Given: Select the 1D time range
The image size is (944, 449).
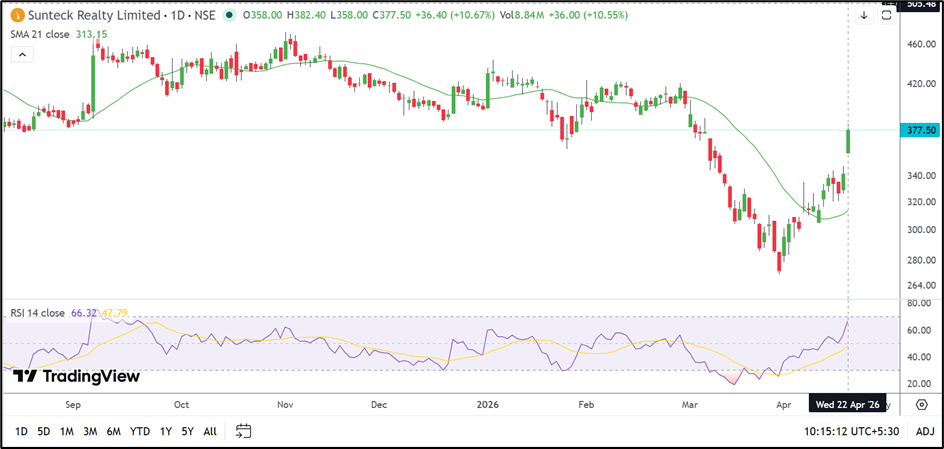Looking at the screenshot, I should pyautogui.click(x=21, y=431).
